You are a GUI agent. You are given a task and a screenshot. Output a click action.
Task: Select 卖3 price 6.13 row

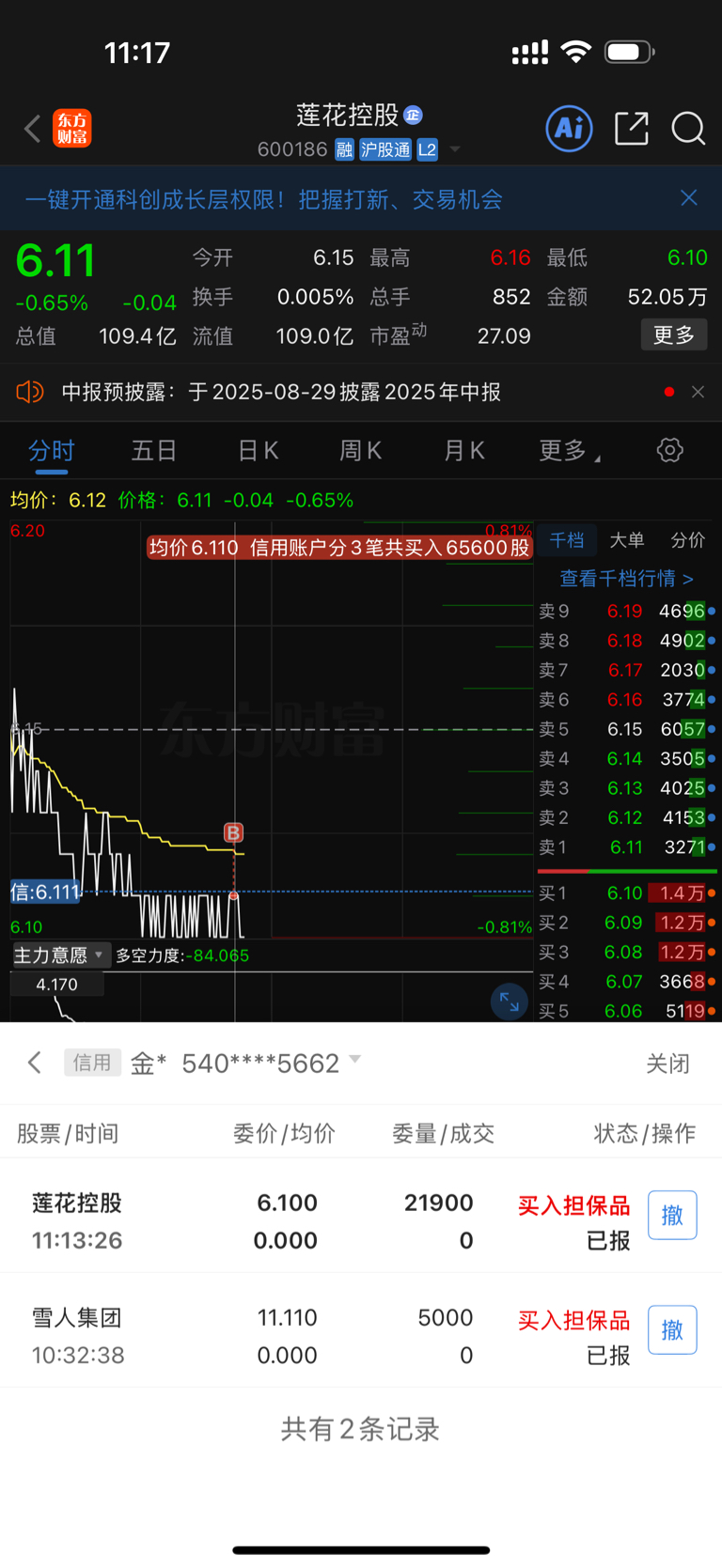(x=627, y=788)
